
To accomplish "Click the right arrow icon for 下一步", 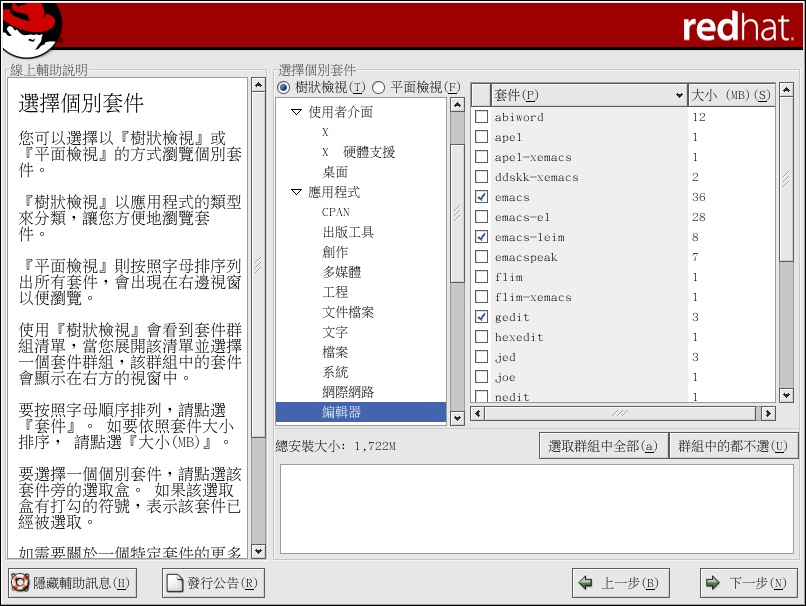I will (x=713, y=583).
